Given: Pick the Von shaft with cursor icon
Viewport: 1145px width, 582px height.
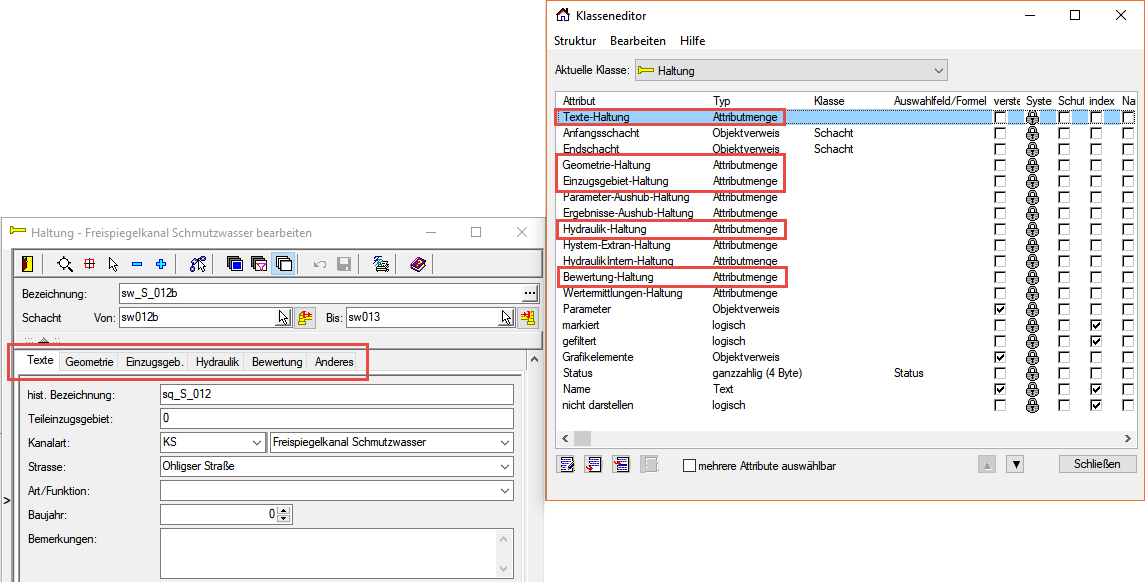Looking at the screenshot, I should point(284,318).
